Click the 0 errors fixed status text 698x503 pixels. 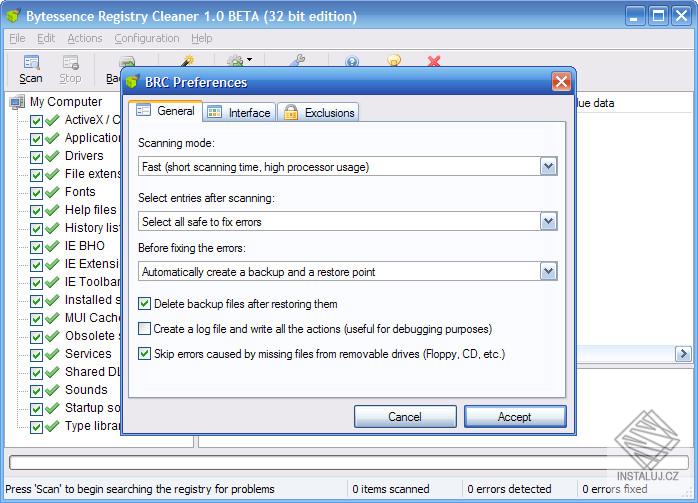(x=615, y=489)
